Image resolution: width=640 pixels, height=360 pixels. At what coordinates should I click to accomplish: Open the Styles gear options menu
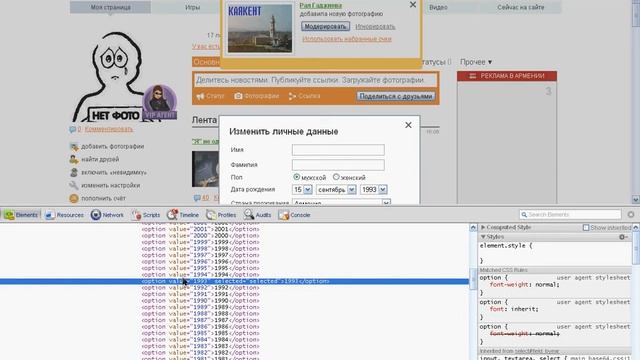pyautogui.click(x=623, y=237)
